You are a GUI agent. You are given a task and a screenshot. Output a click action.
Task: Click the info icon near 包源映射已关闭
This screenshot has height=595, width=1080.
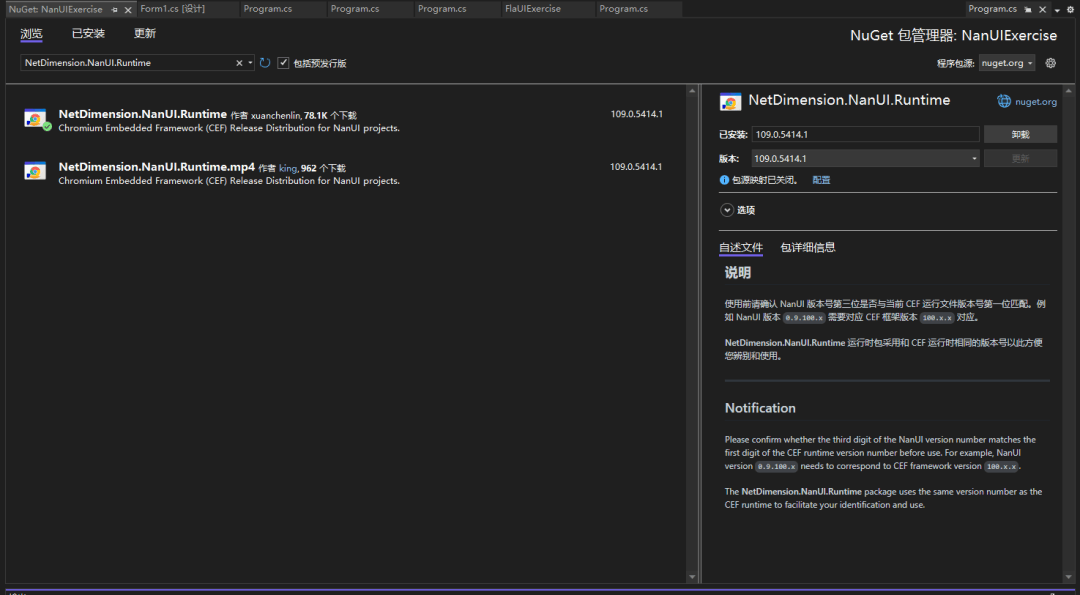pos(725,180)
